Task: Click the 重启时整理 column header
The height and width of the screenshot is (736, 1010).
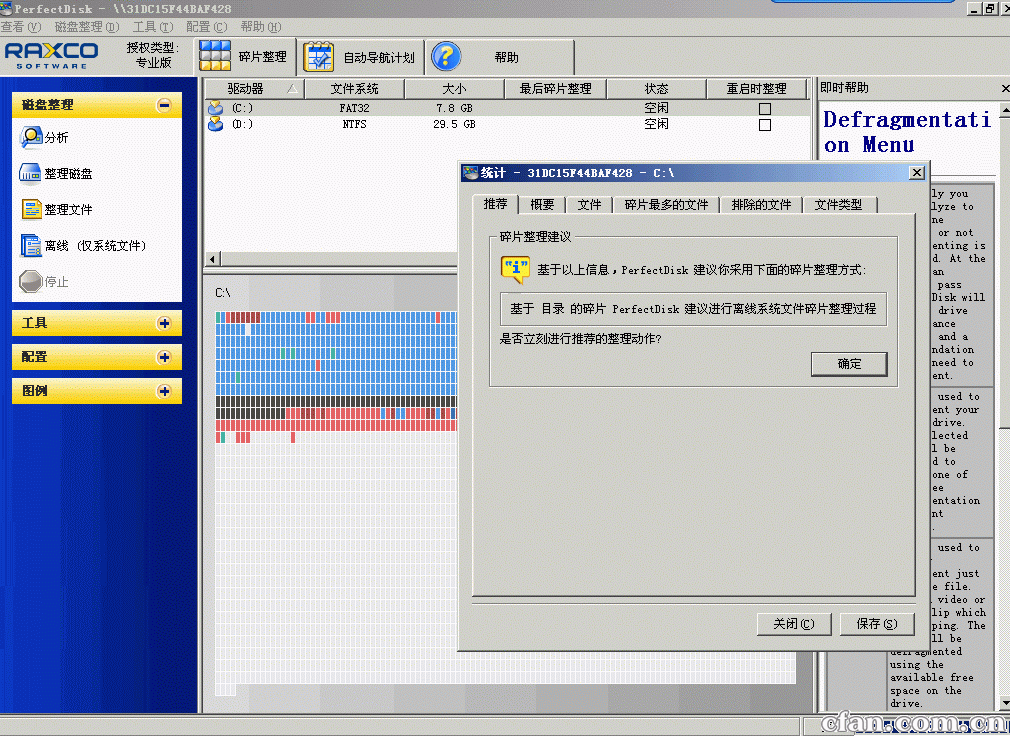Action: pyautogui.click(x=756, y=89)
